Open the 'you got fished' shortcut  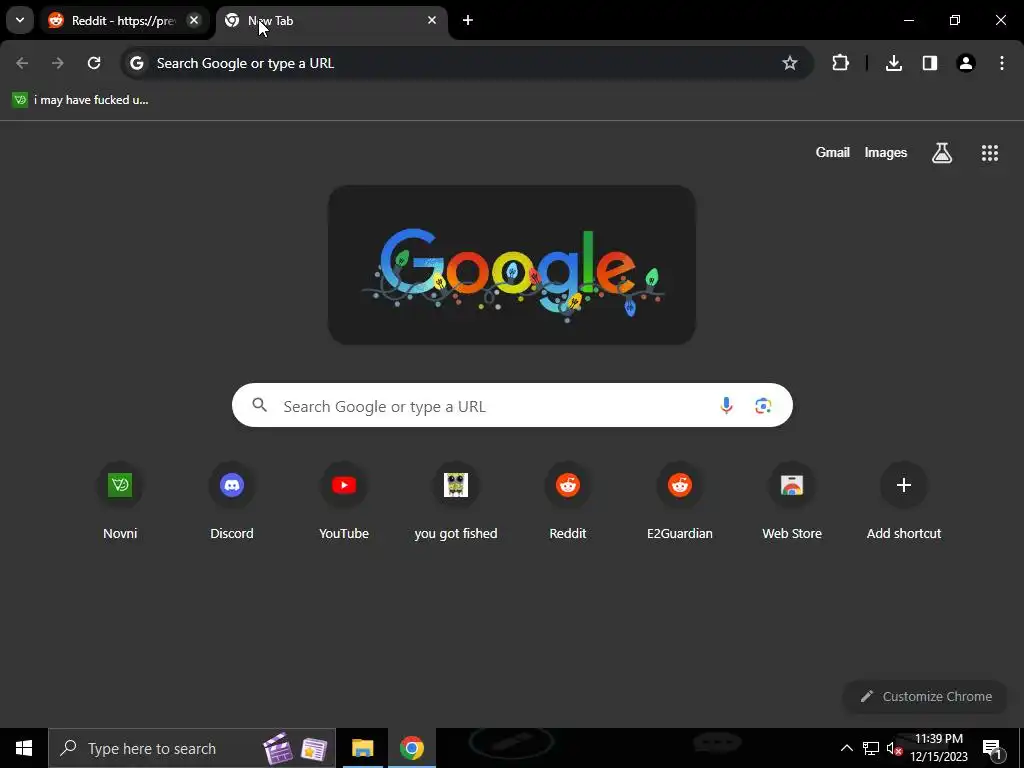coord(456,503)
